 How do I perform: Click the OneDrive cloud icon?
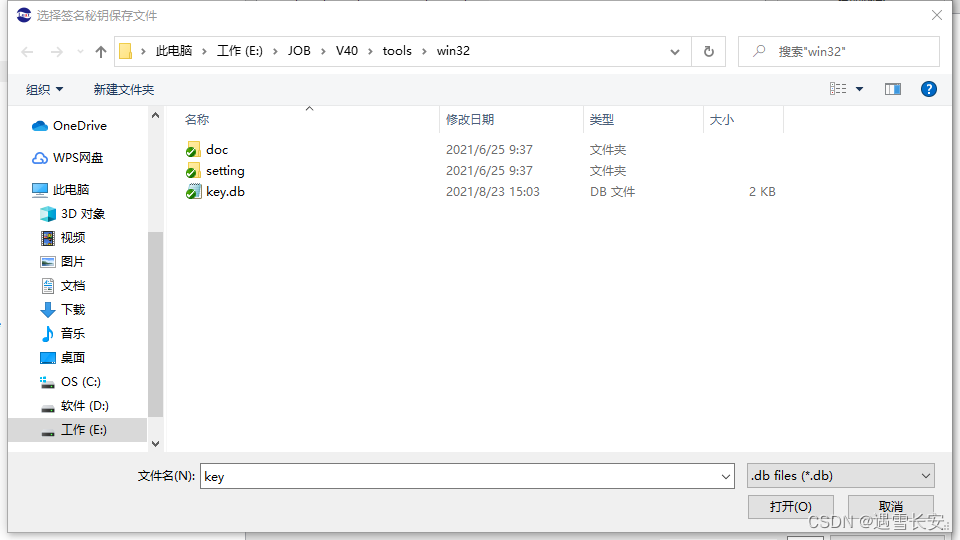tap(40, 126)
